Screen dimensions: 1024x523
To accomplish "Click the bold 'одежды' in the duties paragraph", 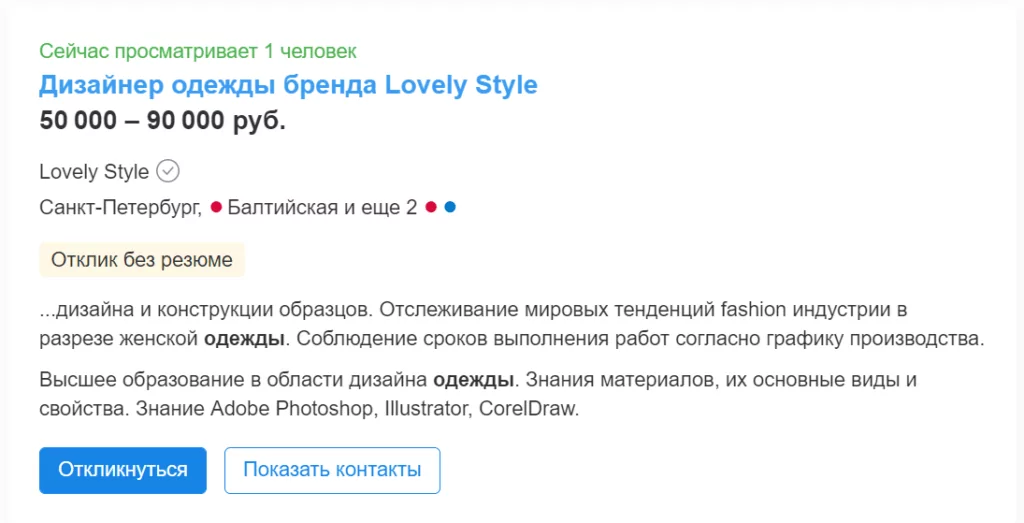I will (x=245, y=338).
